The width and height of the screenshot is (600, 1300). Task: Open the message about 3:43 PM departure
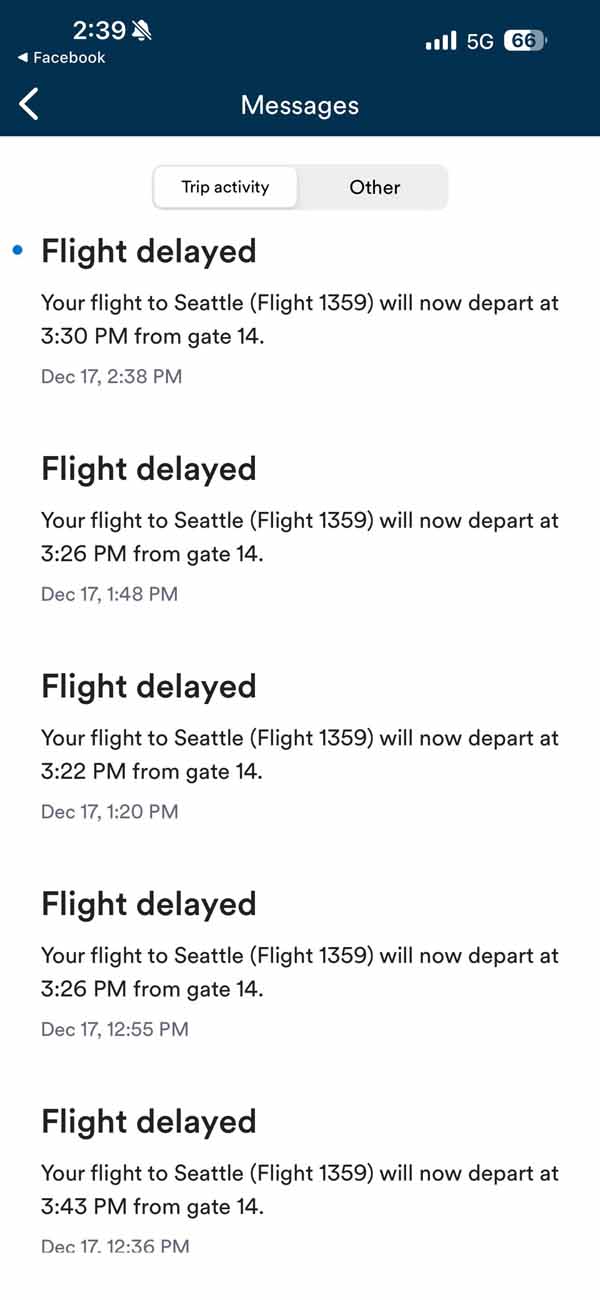(299, 1190)
